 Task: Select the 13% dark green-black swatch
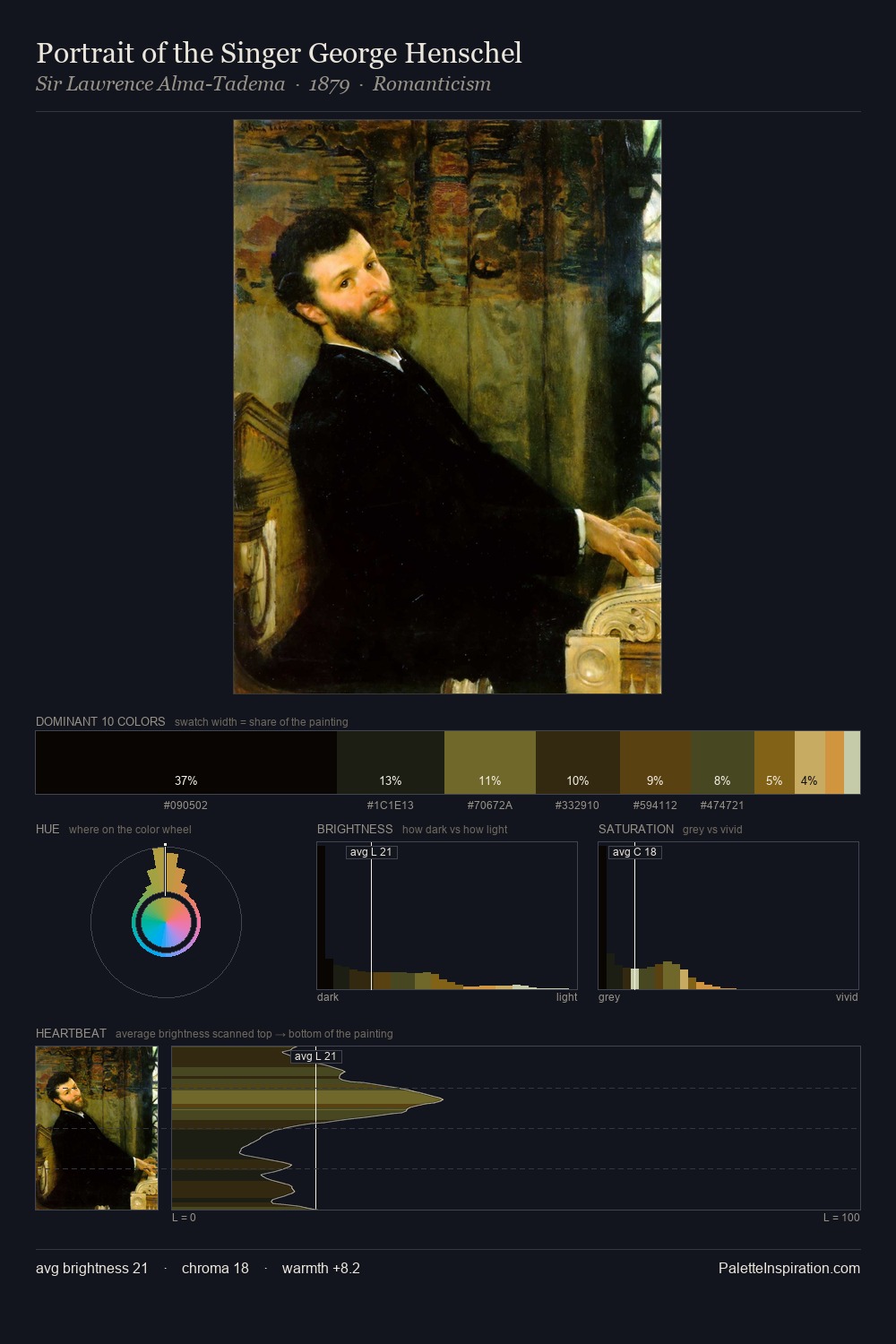click(x=391, y=762)
